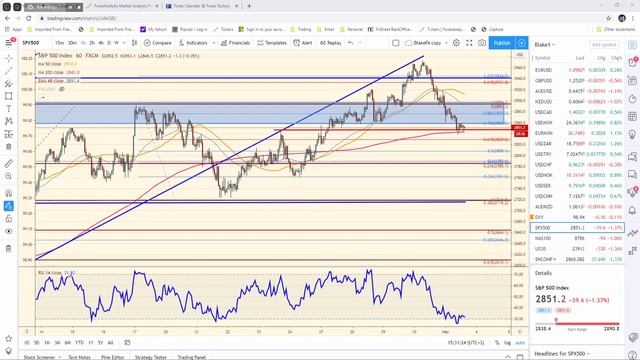Start bar Replay mode
640x360 pixels.
(331, 43)
